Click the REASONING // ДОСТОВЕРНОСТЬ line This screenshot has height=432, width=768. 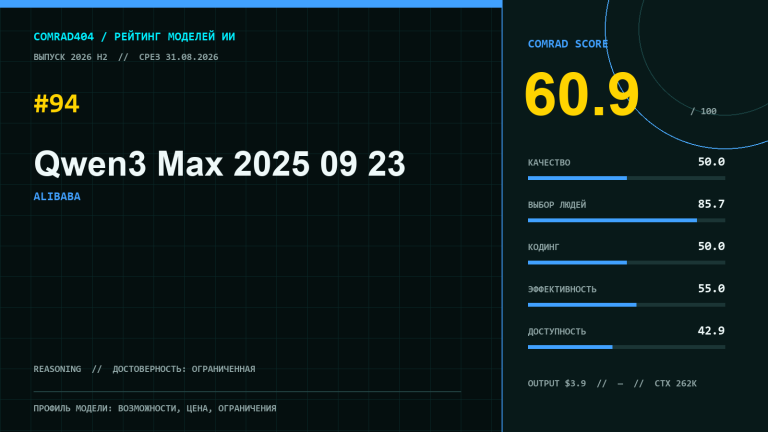(144, 369)
